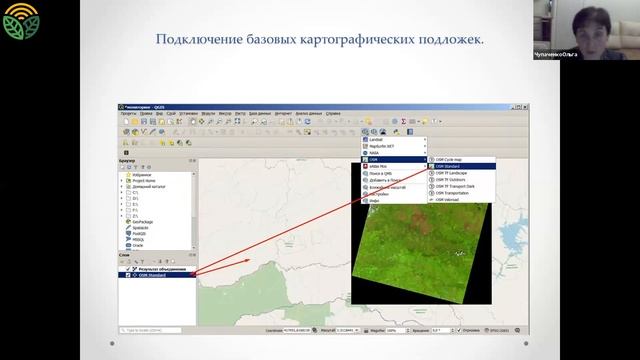This screenshot has height=360, width=640.
Task: Expand the F:\ drive node
Action: point(122,210)
